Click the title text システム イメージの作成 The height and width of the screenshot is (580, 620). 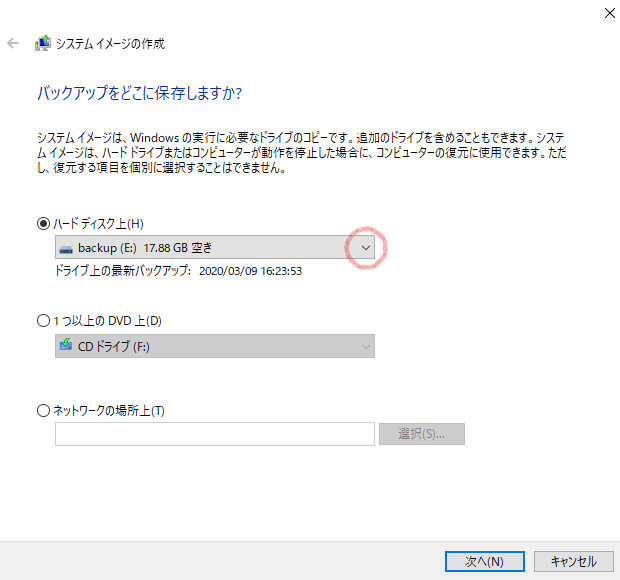click(x=110, y=43)
